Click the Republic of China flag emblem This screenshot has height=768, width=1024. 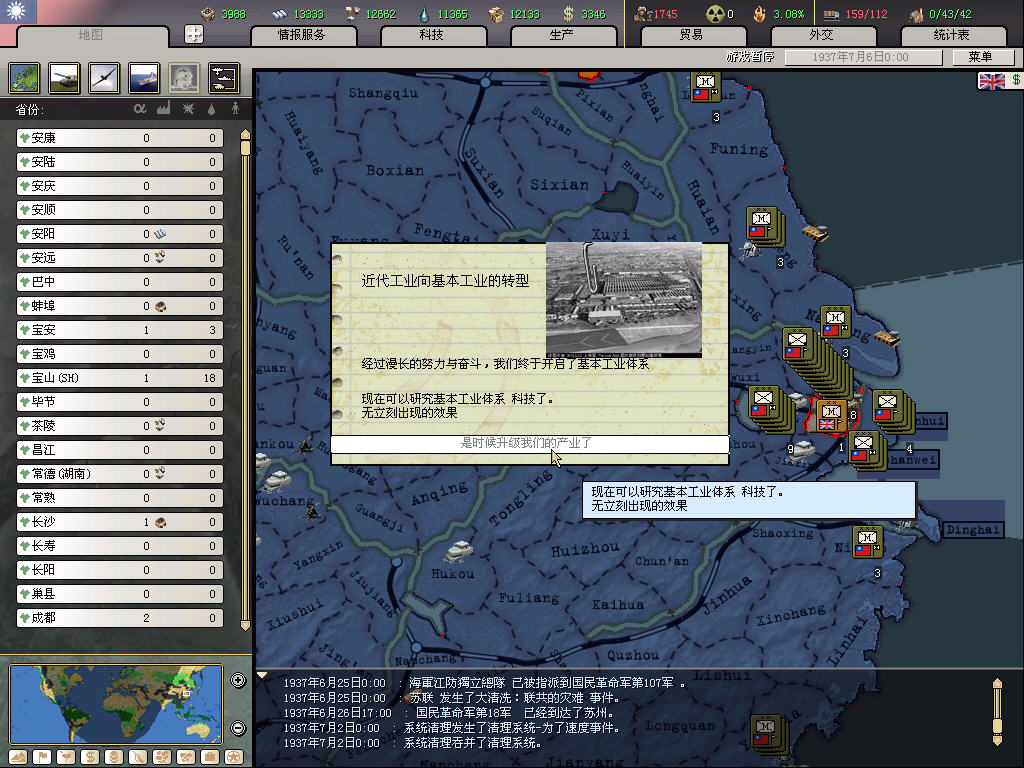(17, 12)
